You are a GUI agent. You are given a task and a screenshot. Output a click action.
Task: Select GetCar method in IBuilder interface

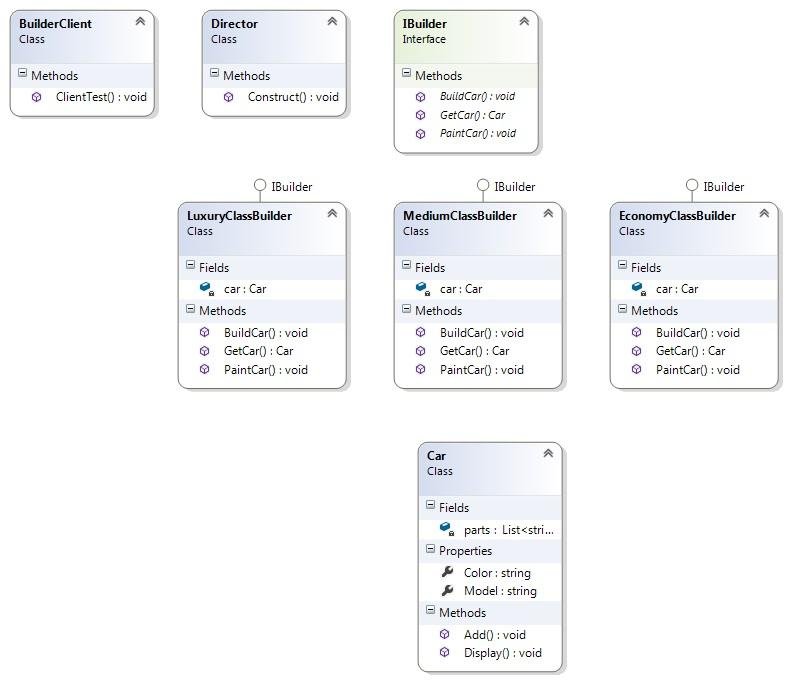(472, 115)
